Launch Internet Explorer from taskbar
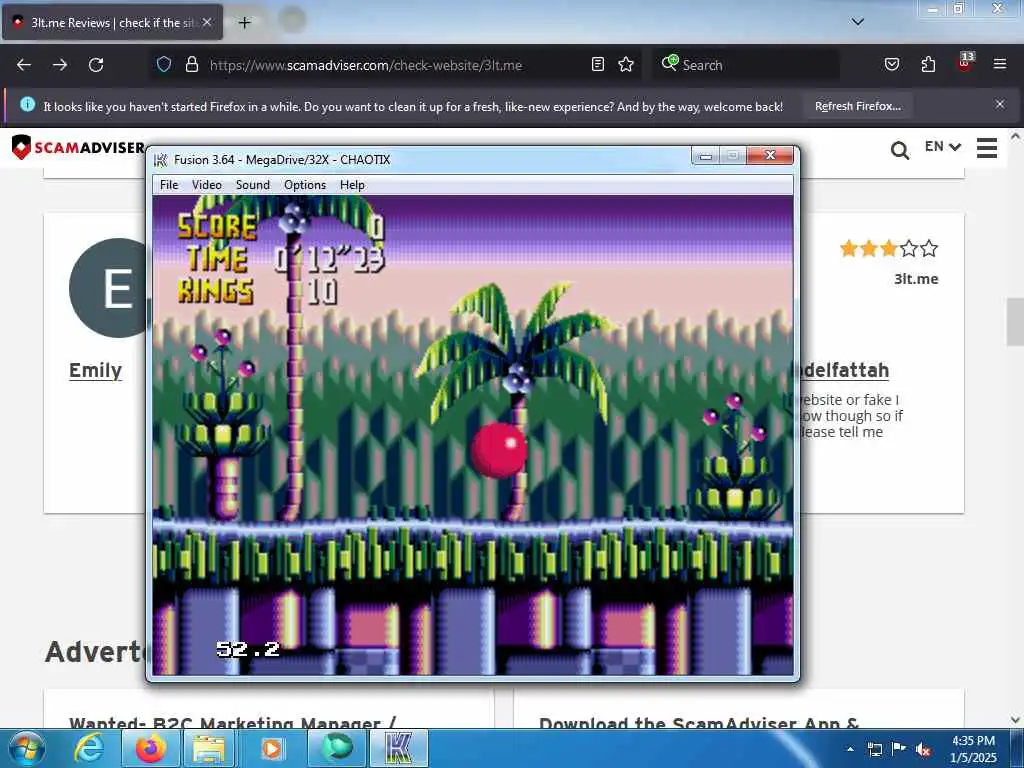This screenshot has width=1024, height=768. click(x=89, y=748)
